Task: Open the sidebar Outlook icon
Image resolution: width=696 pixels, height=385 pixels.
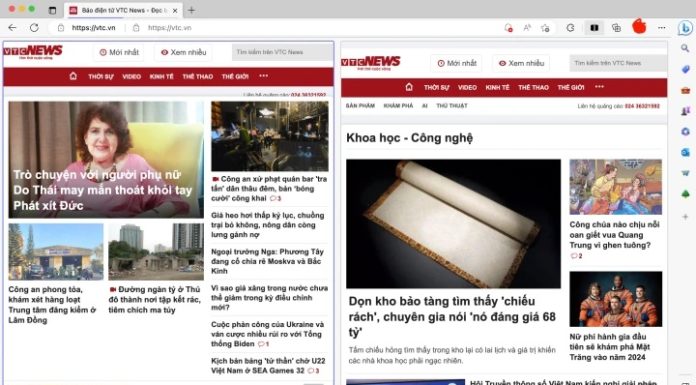Action: 685,152
